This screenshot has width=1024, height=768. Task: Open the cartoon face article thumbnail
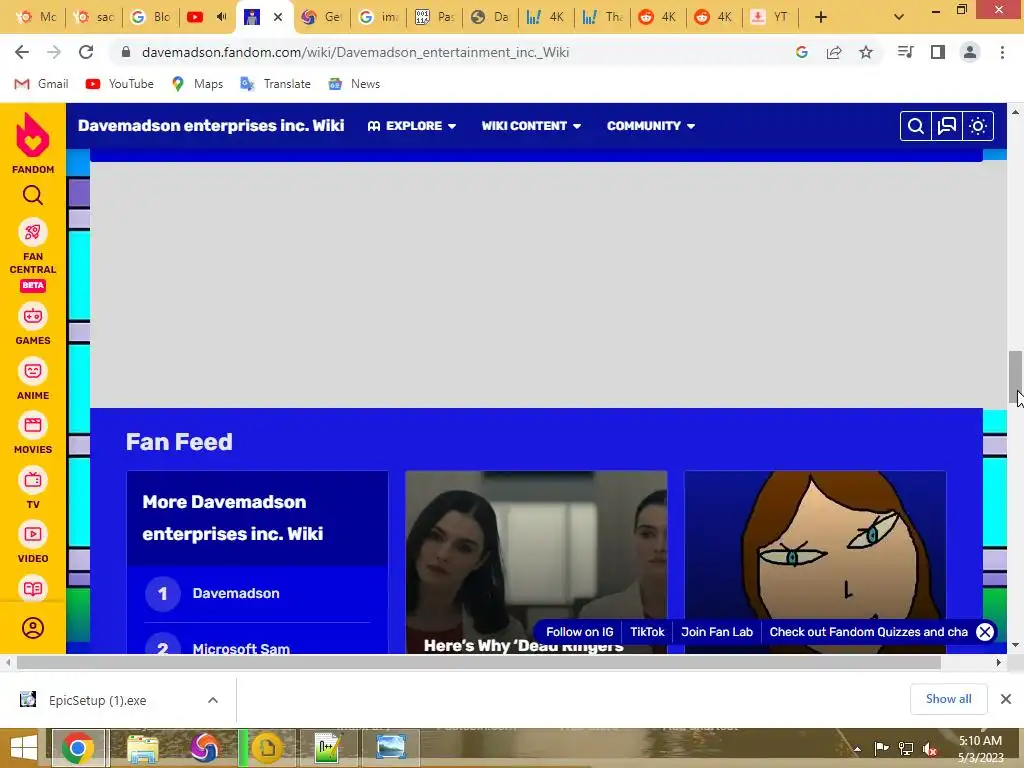point(815,562)
